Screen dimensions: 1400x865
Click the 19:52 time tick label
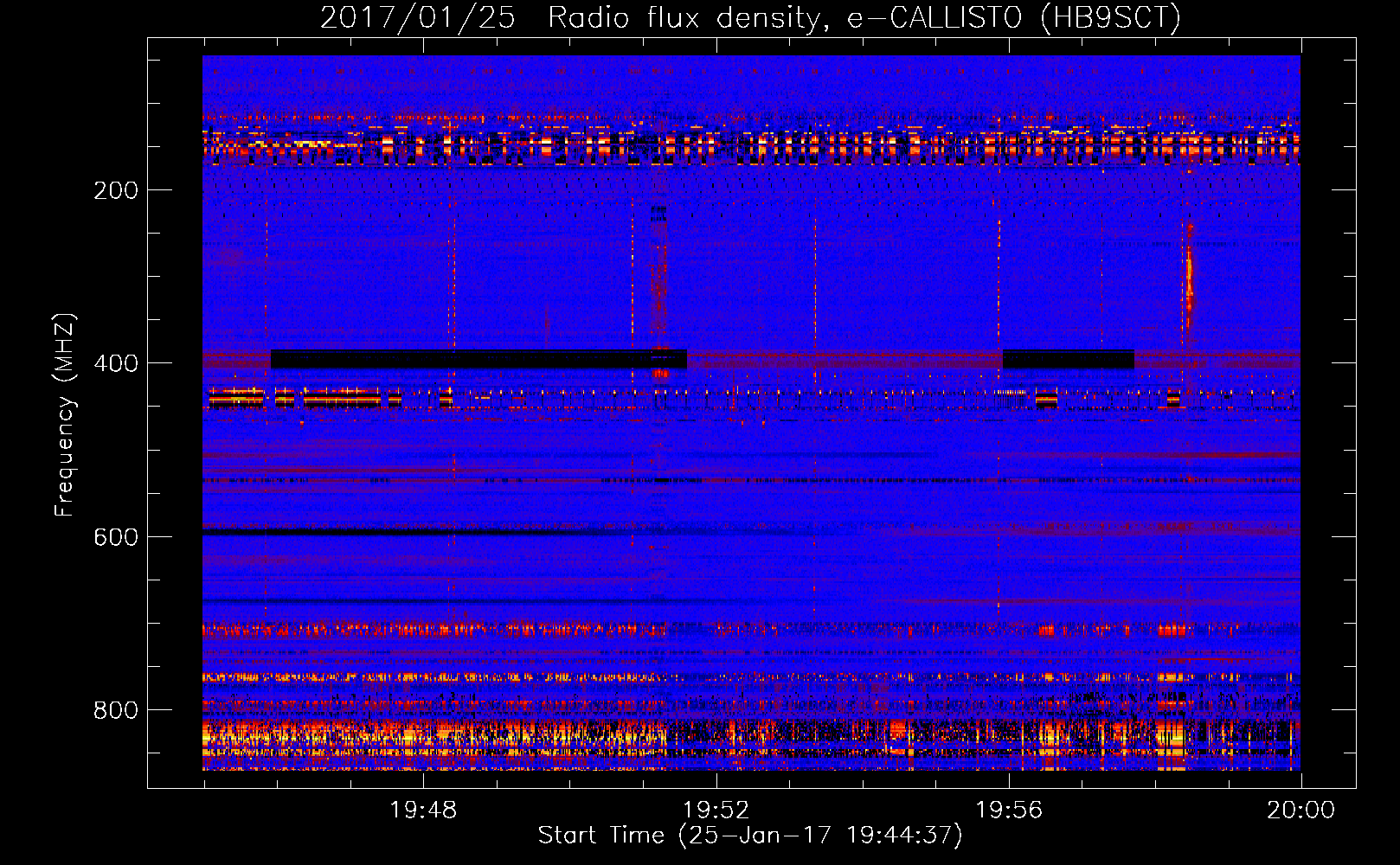click(x=716, y=811)
